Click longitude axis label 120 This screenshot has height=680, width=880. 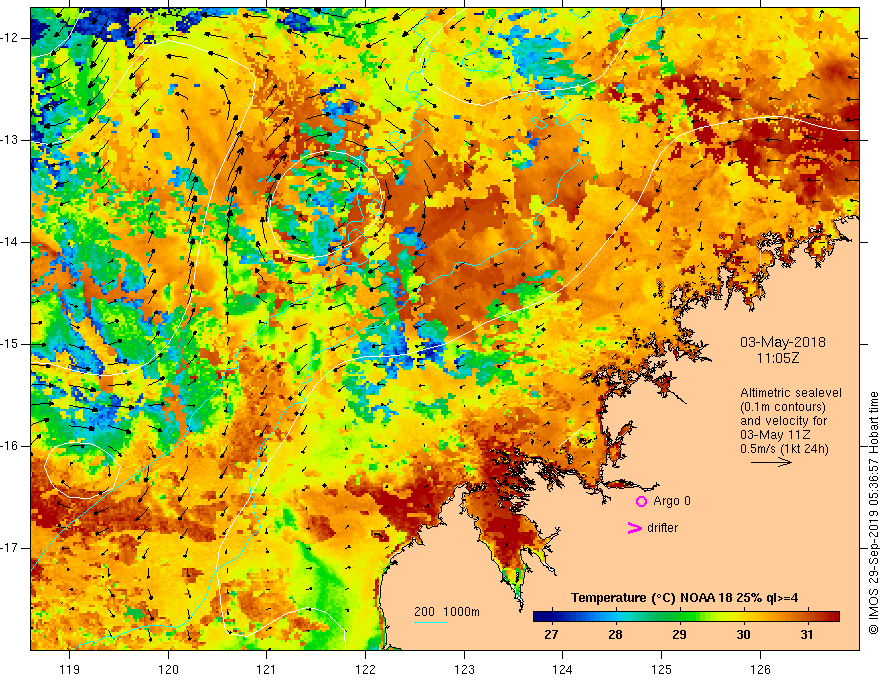pos(168,669)
